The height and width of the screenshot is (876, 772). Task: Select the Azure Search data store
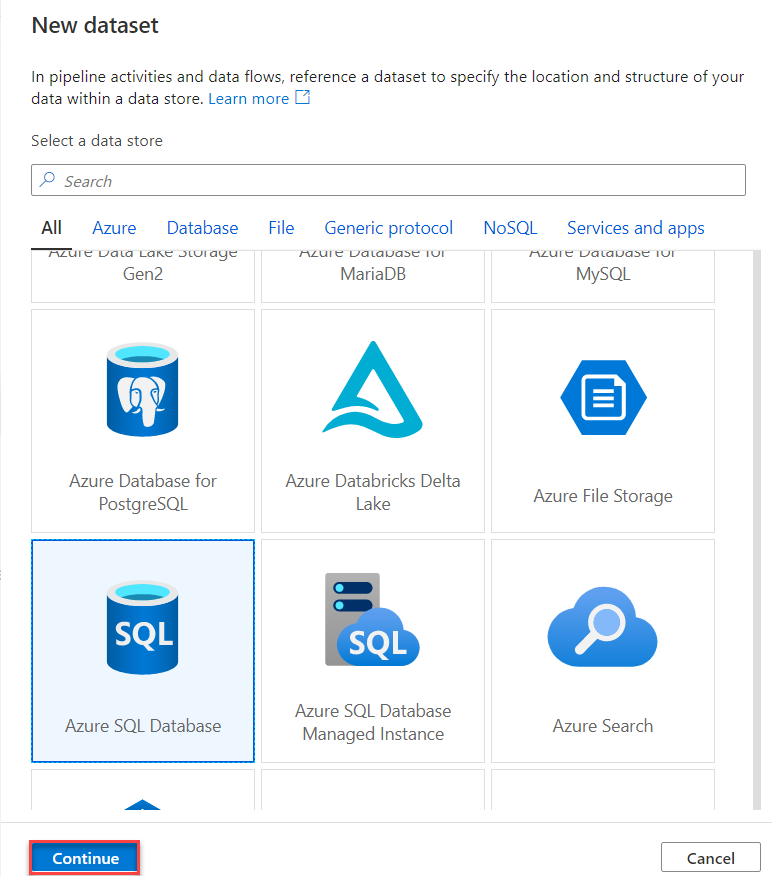tap(602, 650)
